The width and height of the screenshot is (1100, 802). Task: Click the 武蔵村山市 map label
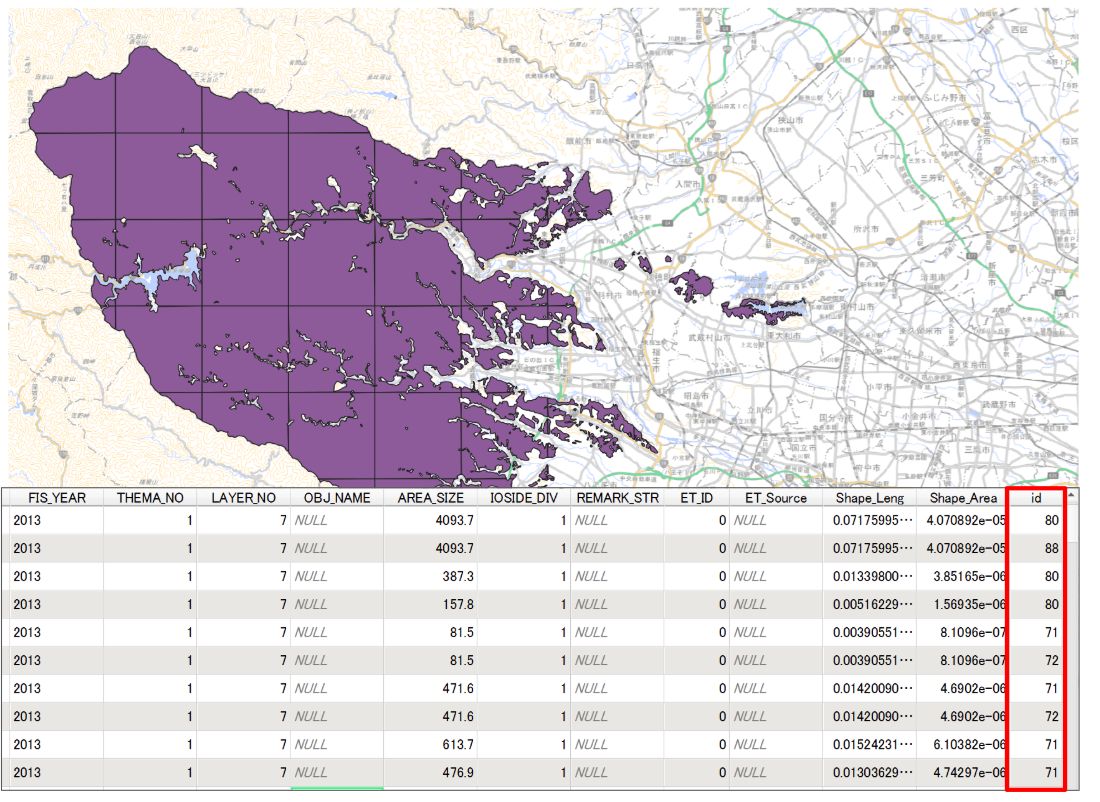709,338
